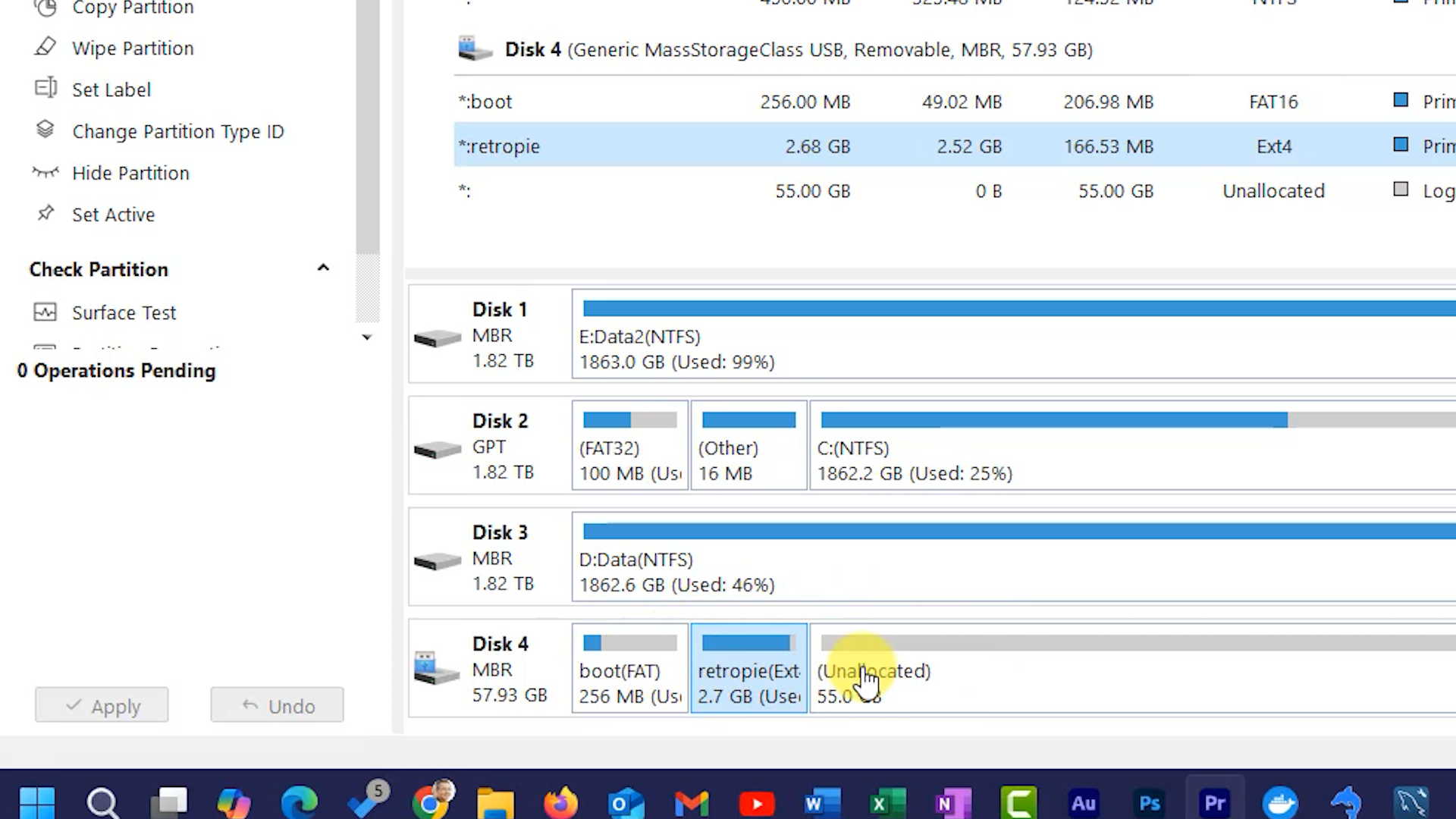Select the Set Active tool
The height and width of the screenshot is (819, 1456).
pyautogui.click(x=114, y=215)
